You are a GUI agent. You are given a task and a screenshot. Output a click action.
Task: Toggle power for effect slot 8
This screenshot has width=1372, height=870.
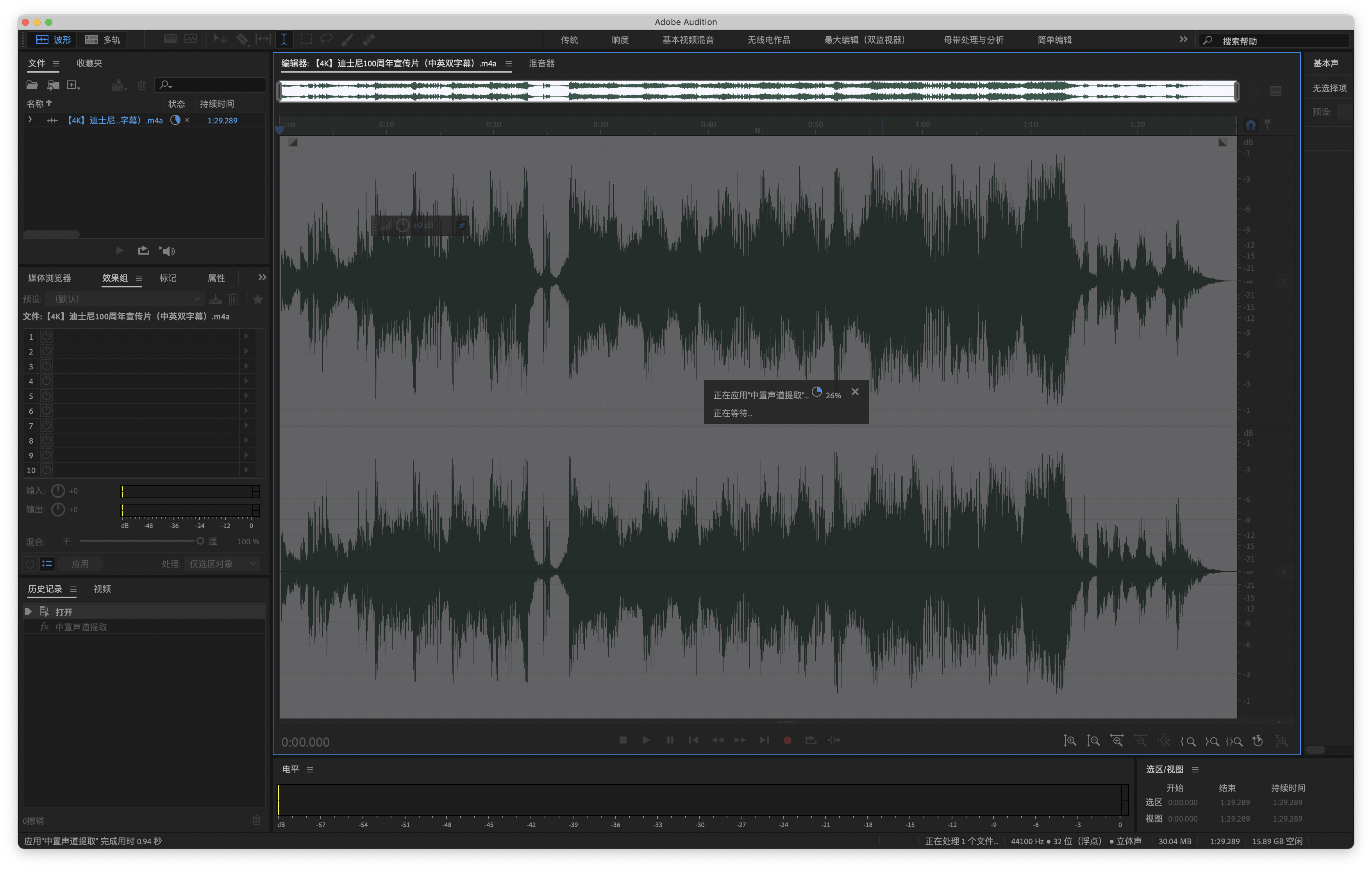(47, 440)
